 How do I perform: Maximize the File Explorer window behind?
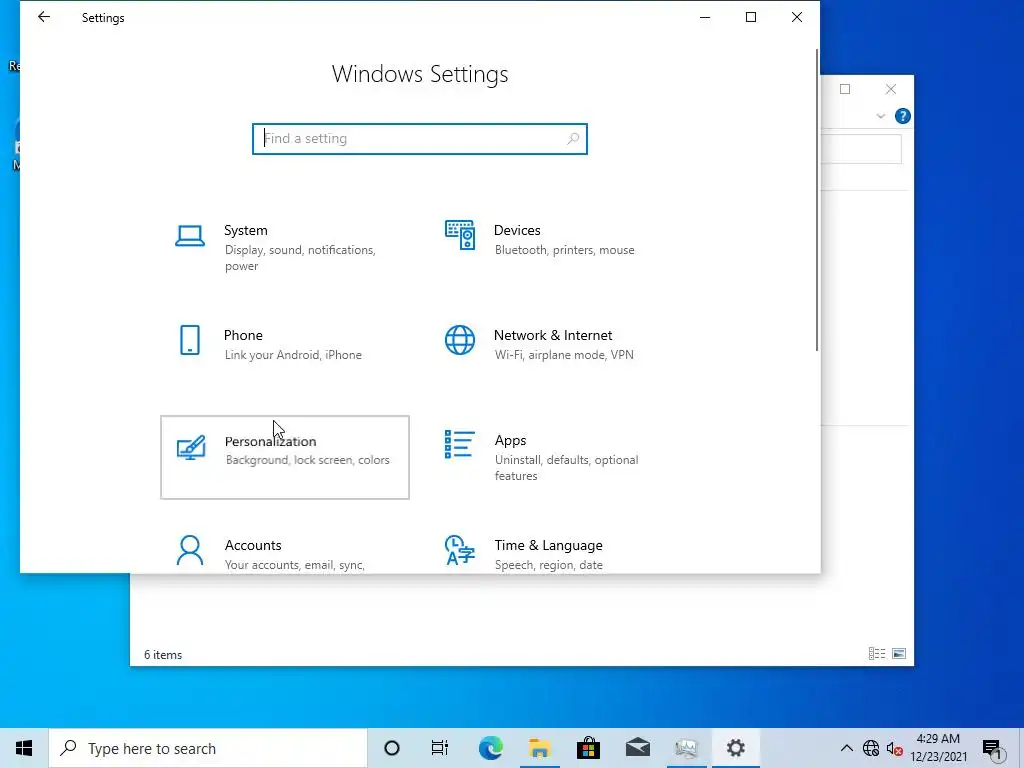click(x=845, y=89)
